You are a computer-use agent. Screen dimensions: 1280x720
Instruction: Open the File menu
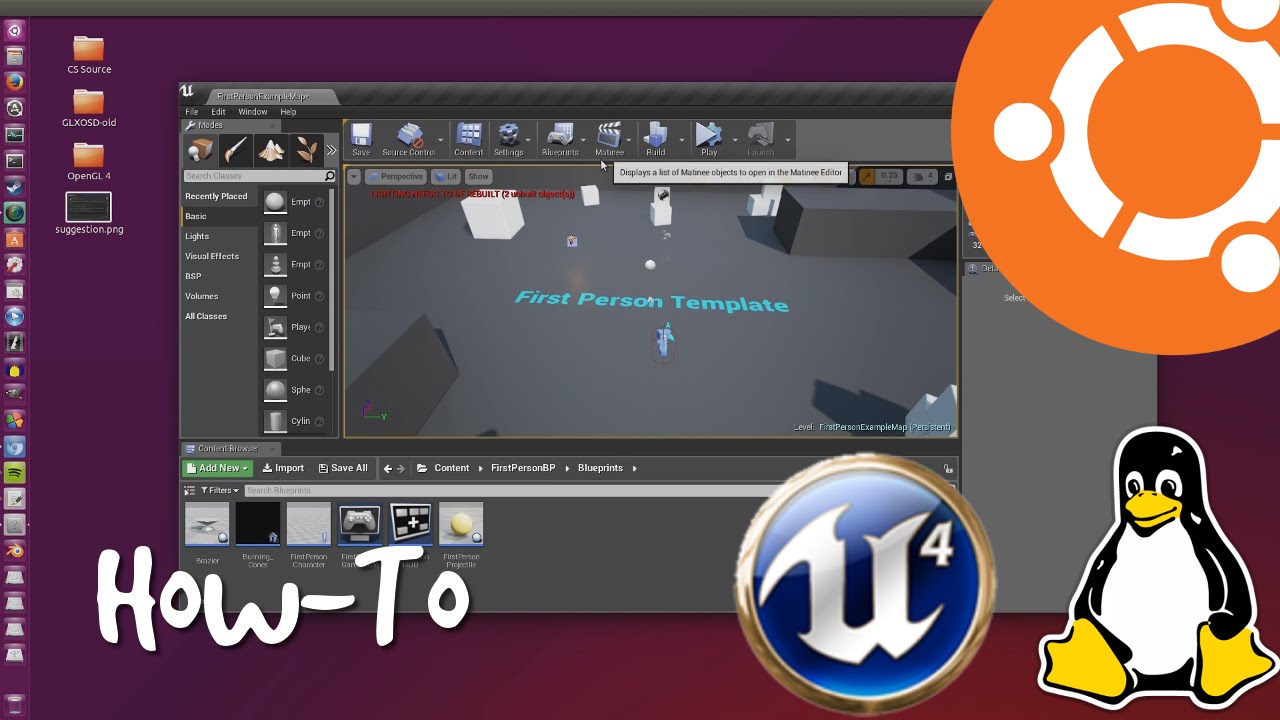point(192,112)
